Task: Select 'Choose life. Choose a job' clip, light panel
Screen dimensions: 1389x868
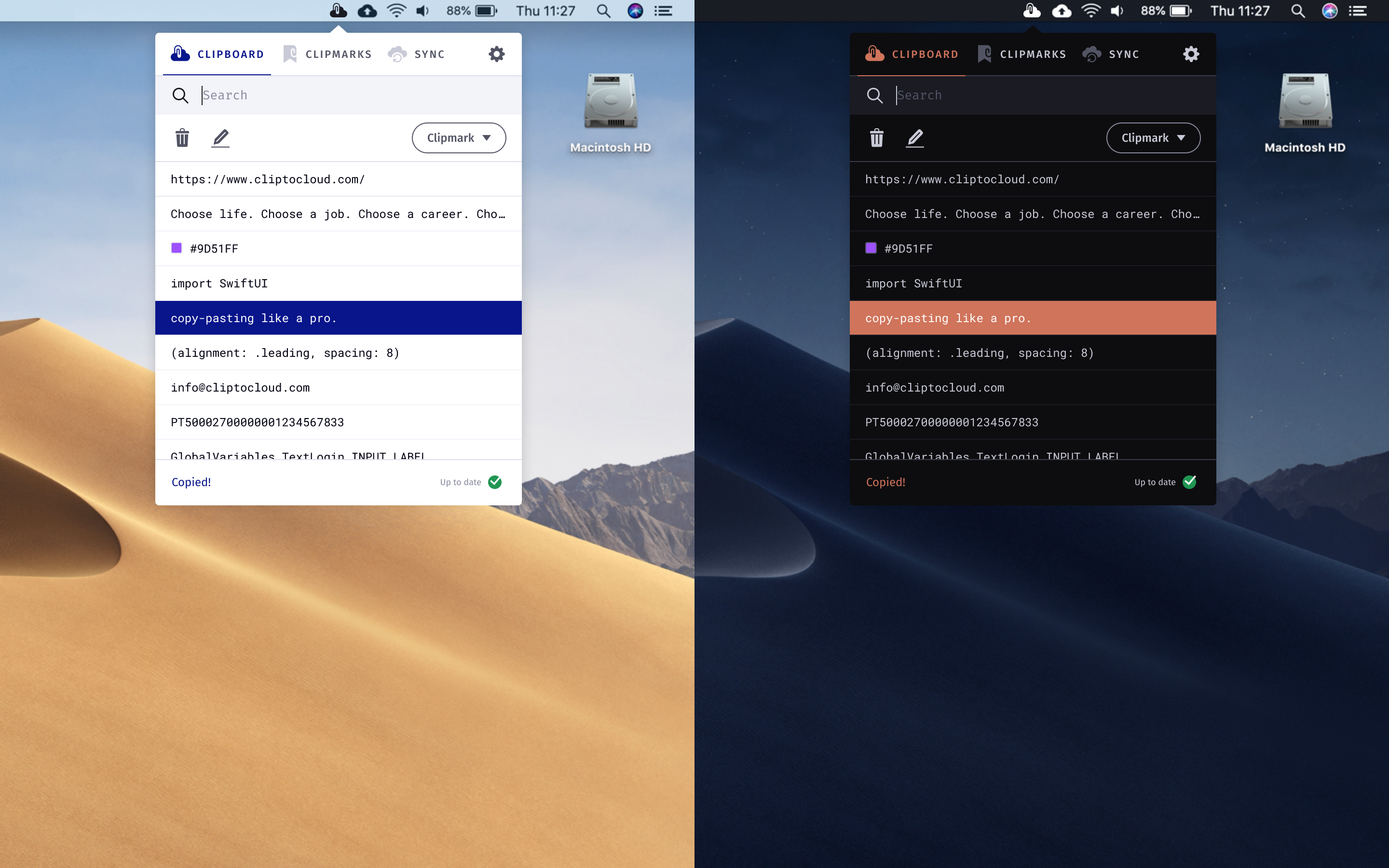Action: coord(338,214)
